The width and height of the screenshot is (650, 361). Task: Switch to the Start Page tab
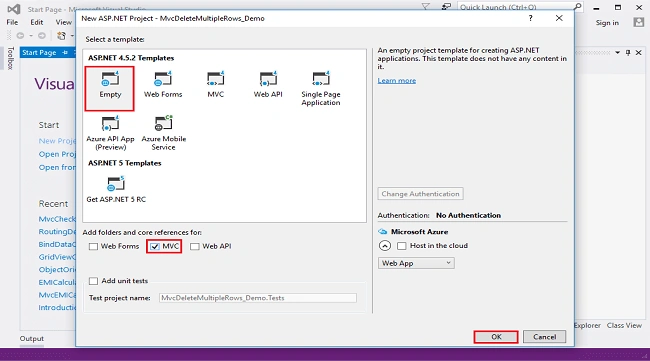click(x=39, y=52)
